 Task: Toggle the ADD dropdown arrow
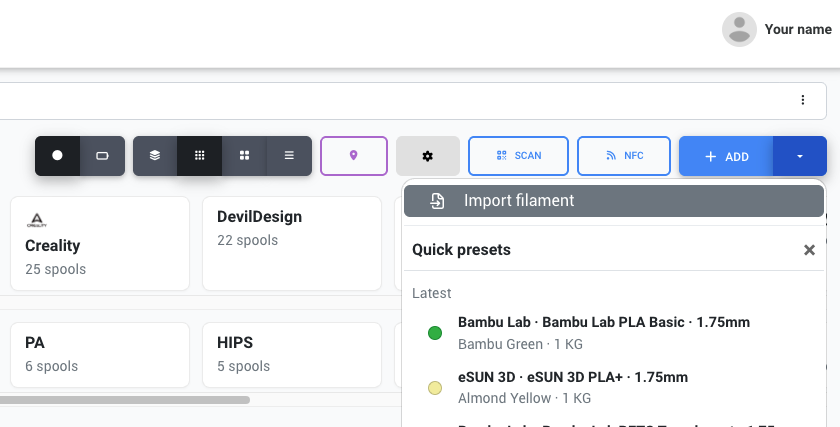coord(800,156)
